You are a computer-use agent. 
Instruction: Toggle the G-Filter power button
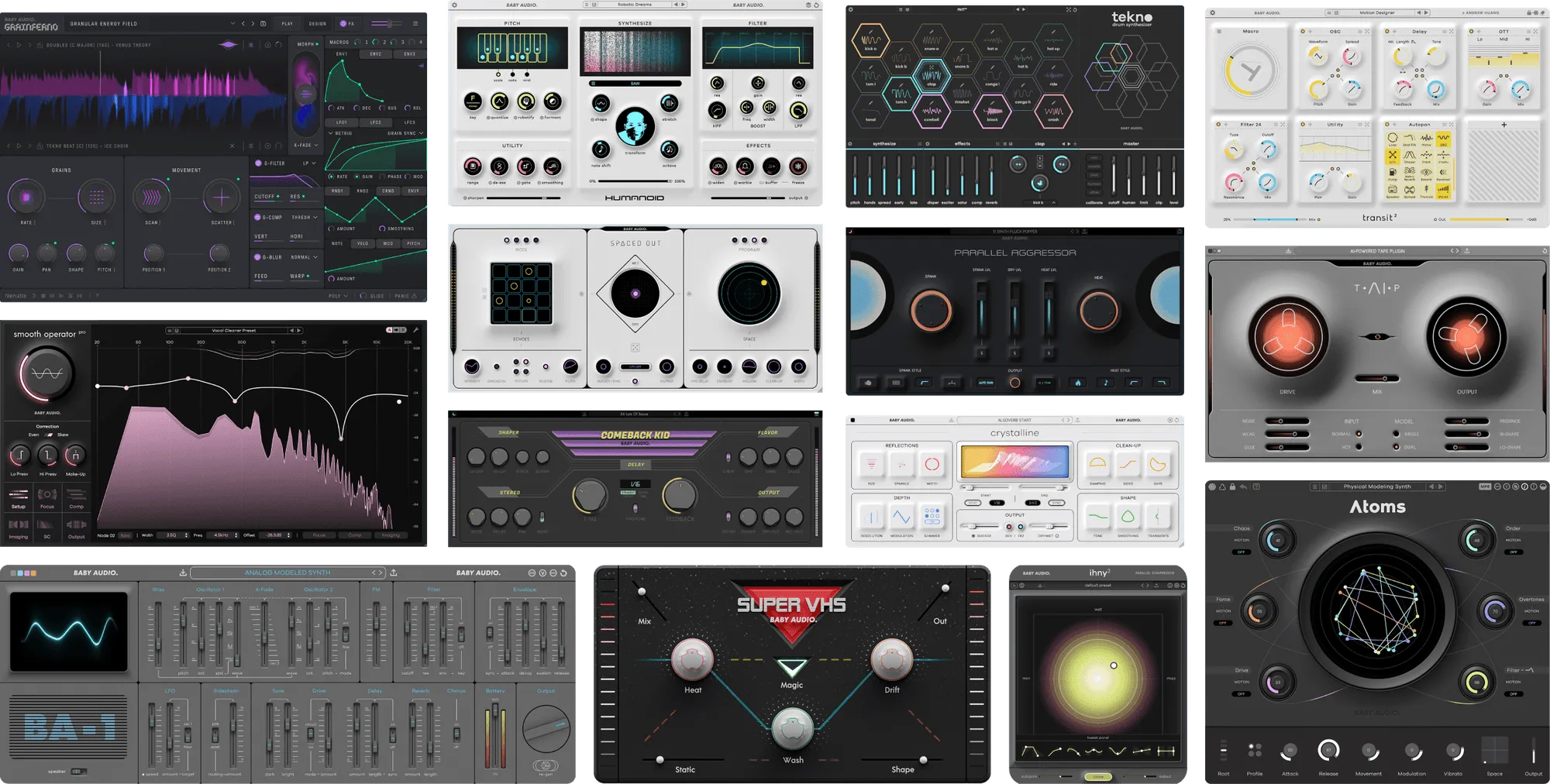pyautogui.click(x=258, y=163)
